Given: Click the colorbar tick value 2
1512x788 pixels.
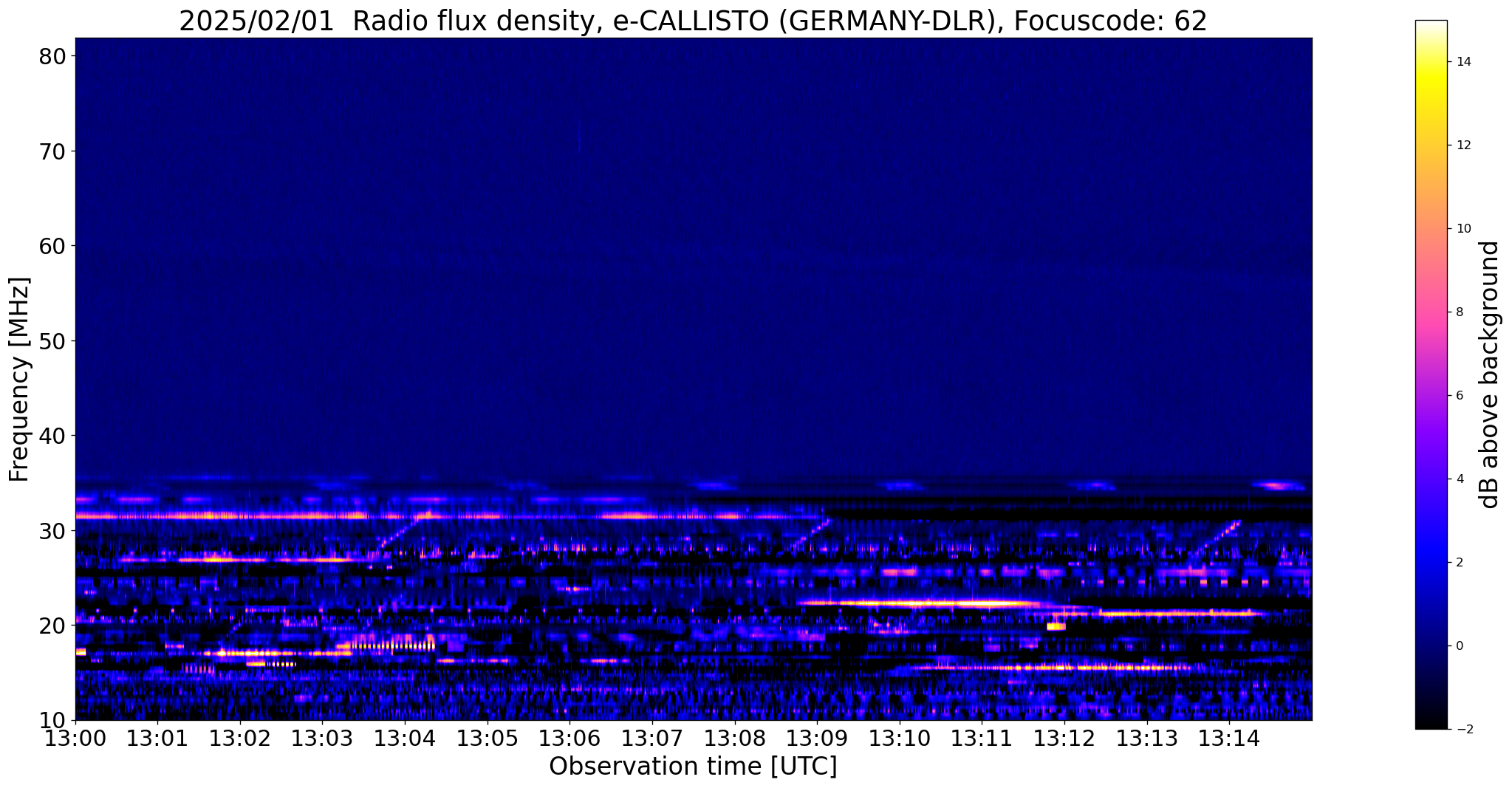Looking at the screenshot, I should (x=1460, y=563).
